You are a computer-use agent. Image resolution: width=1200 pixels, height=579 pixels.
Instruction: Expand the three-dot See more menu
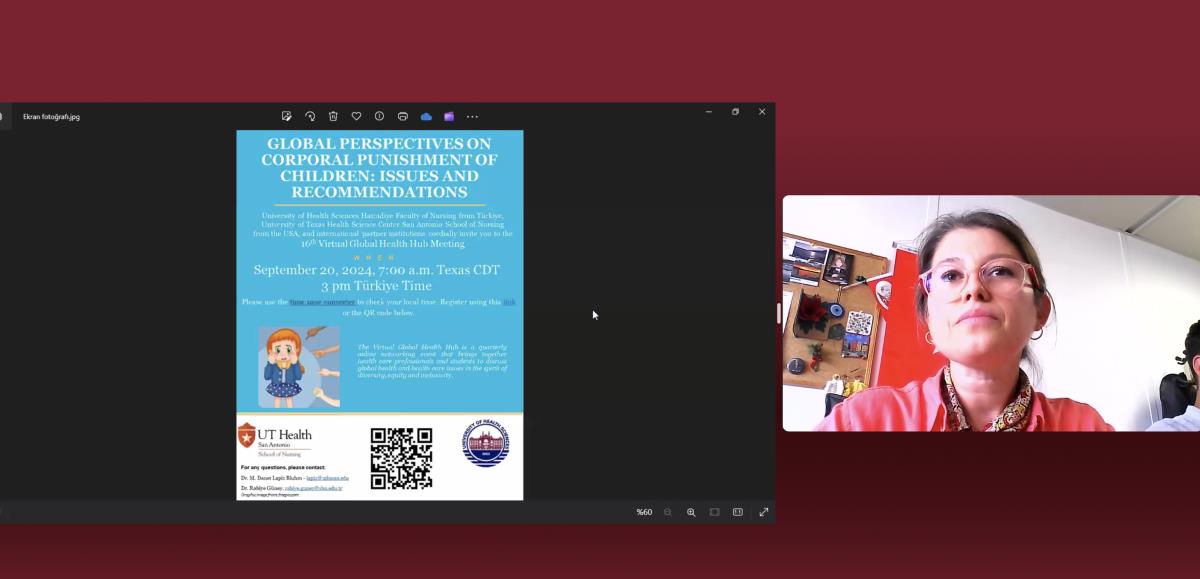point(473,116)
